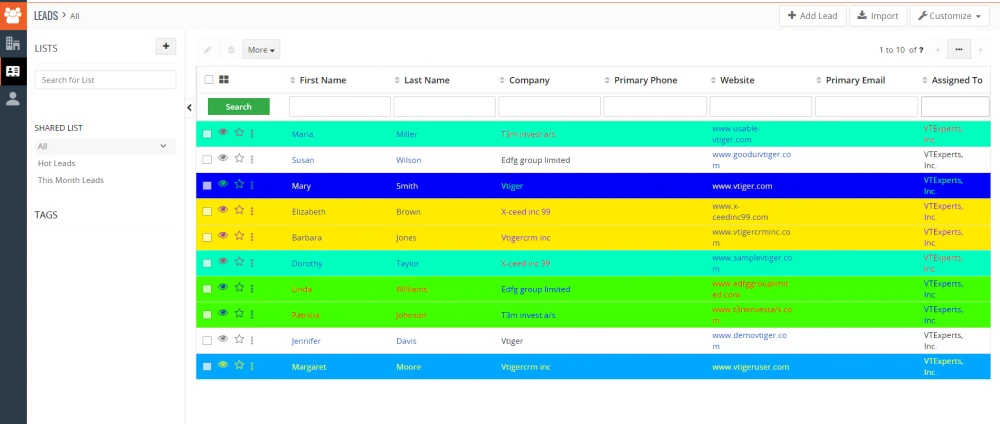Click the user profile icon in sidebar
The height and width of the screenshot is (424, 1000).
(13, 98)
